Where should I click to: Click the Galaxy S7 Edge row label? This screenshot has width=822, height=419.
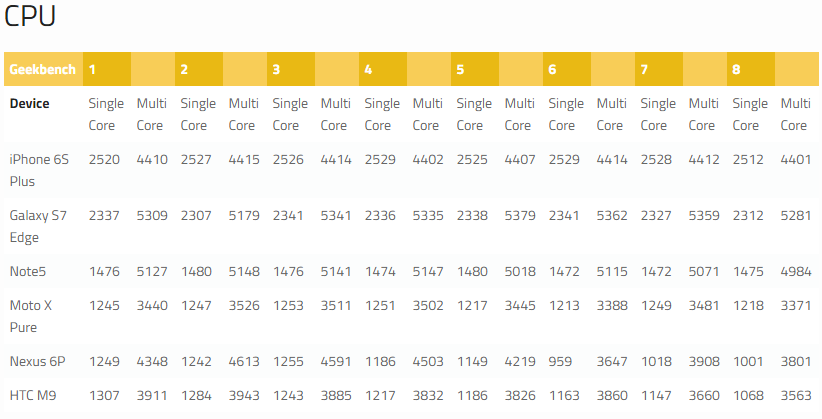[x=38, y=226]
